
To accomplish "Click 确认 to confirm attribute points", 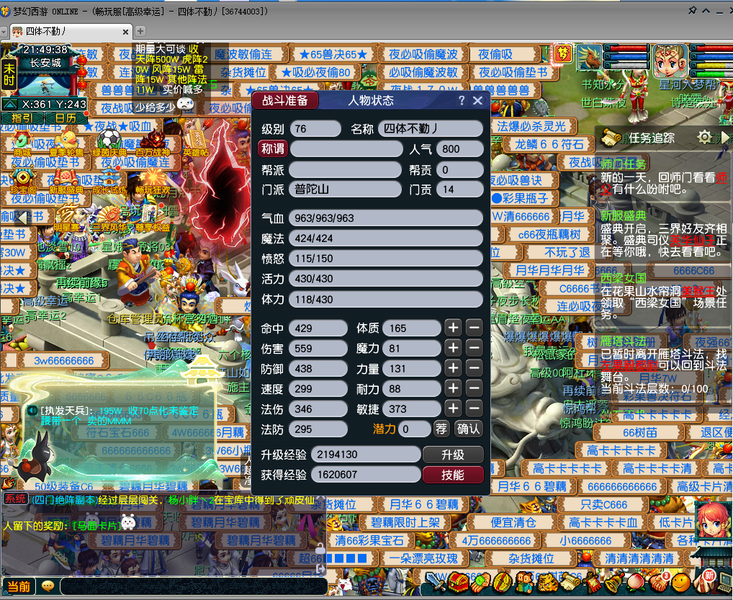I will tap(468, 429).
